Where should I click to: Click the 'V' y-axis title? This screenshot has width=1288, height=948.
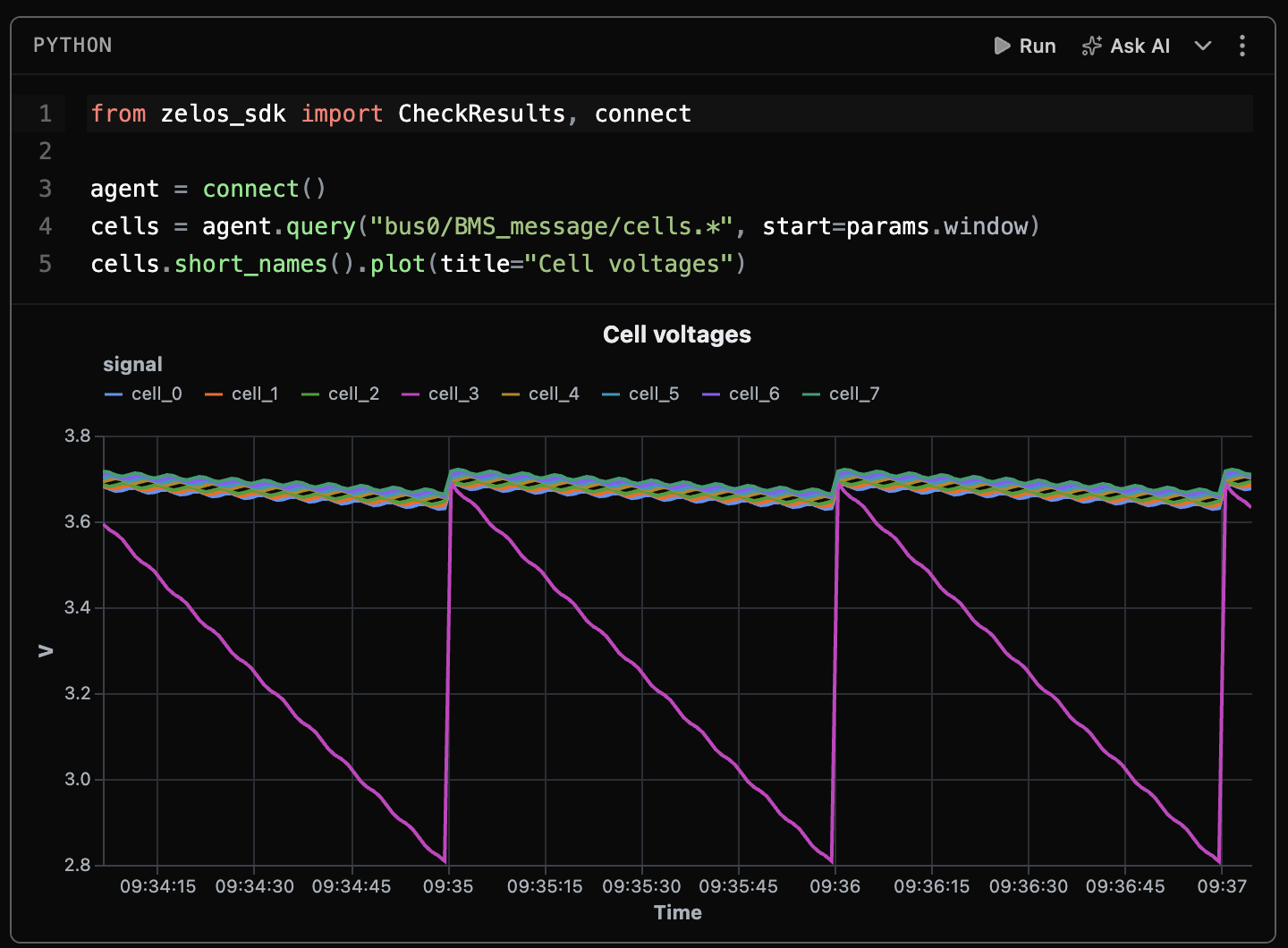(x=45, y=651)
